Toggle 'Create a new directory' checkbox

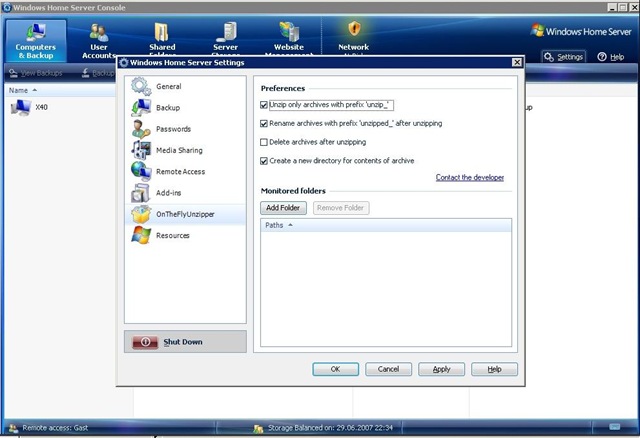pos(264,161)
